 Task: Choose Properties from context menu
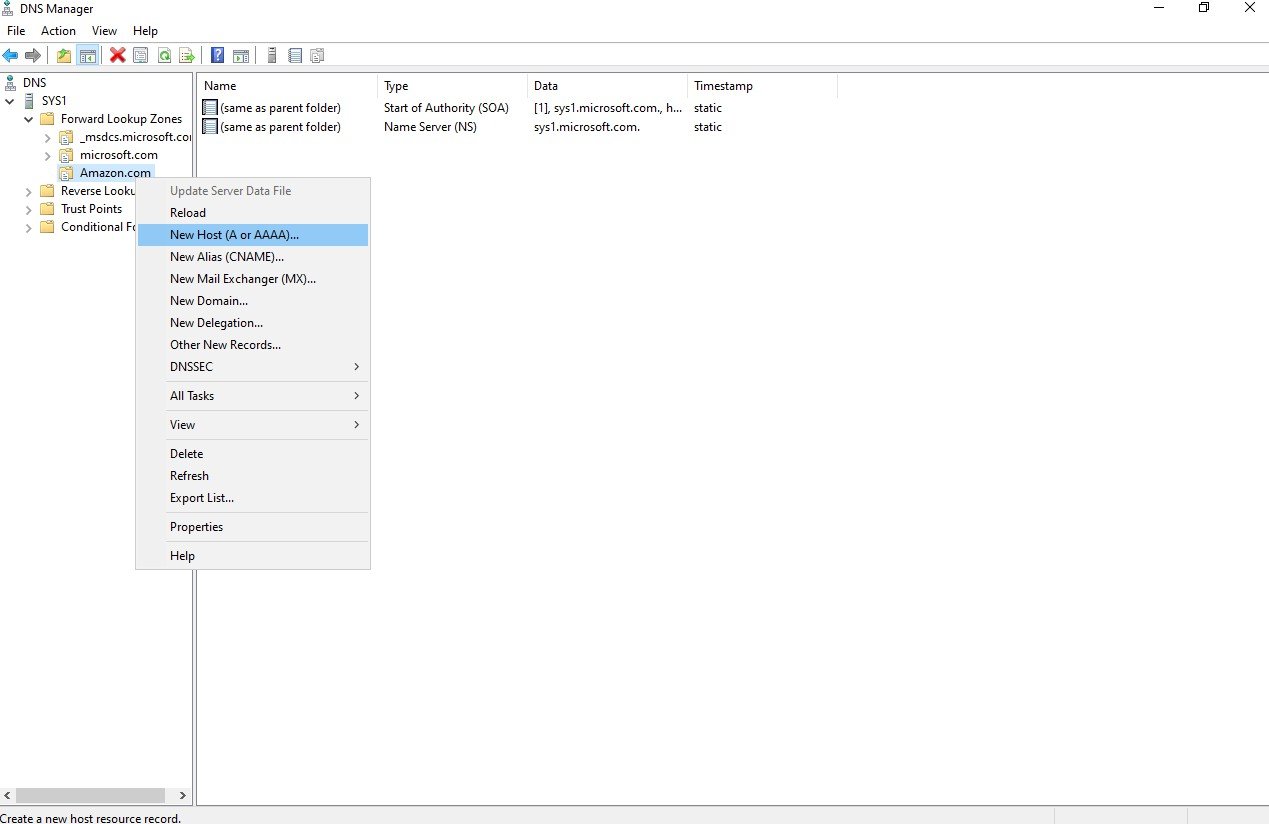click(x=253, y=527)
